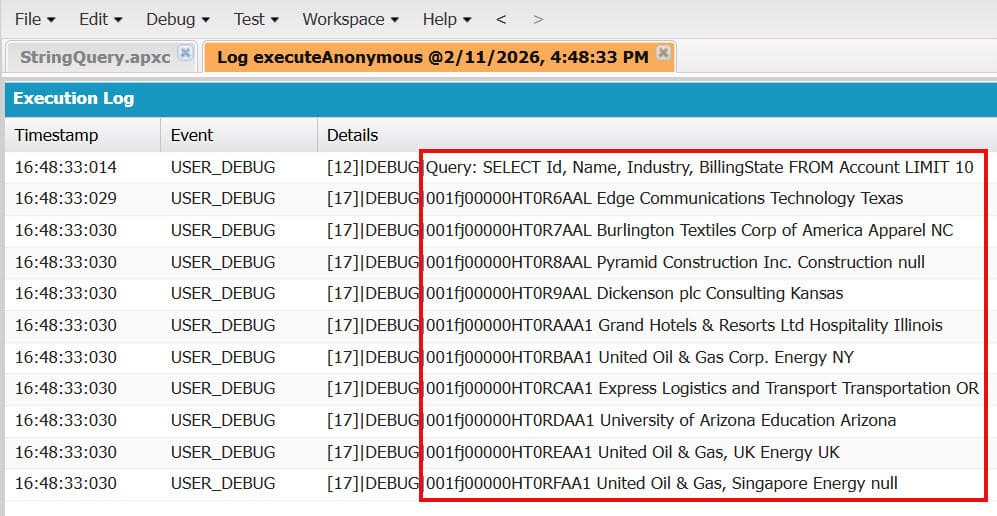
Task: Close the StringQuery.apxc tab
Action: point(185,53)
